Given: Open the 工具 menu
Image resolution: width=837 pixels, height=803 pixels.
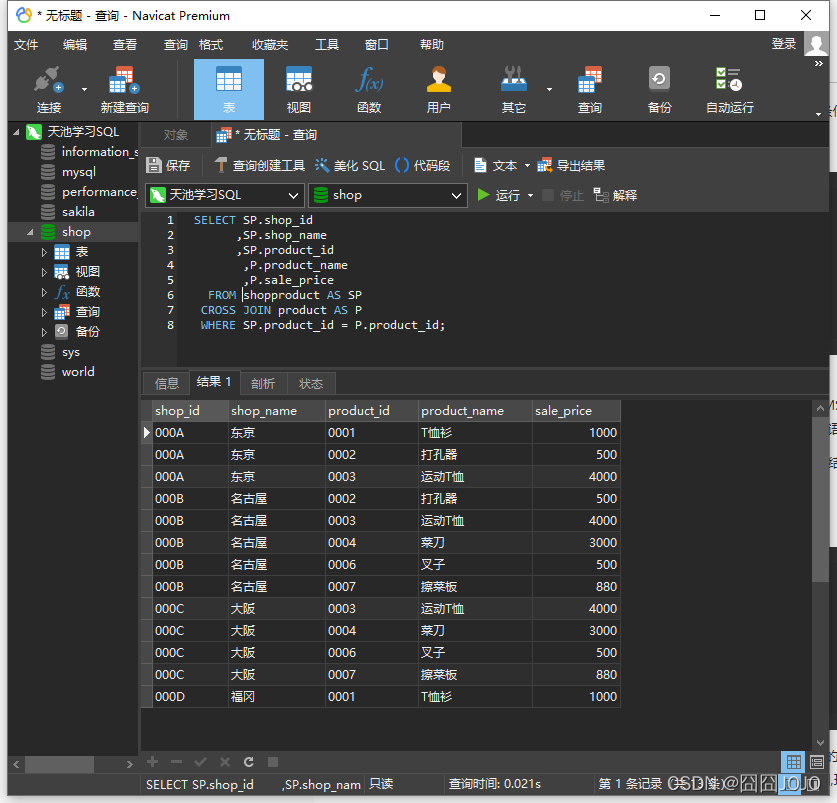Looking at the screenshot, I should coord(327,45).
